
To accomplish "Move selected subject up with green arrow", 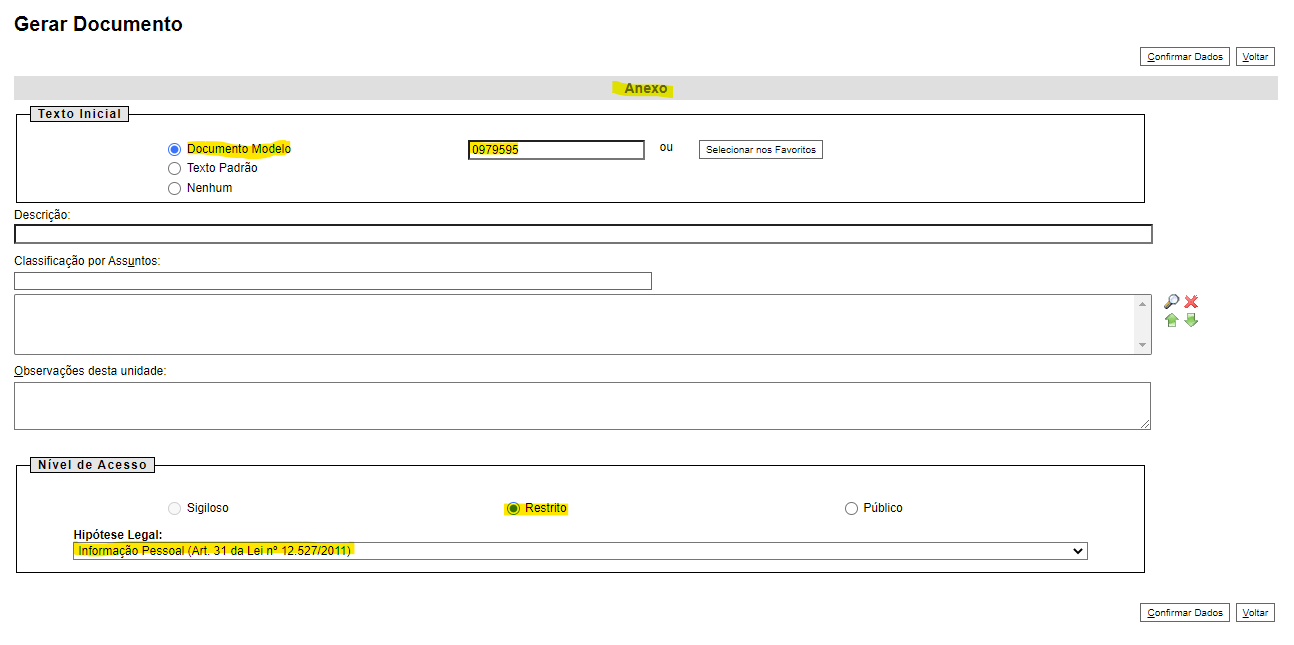I will [1171, 320].
